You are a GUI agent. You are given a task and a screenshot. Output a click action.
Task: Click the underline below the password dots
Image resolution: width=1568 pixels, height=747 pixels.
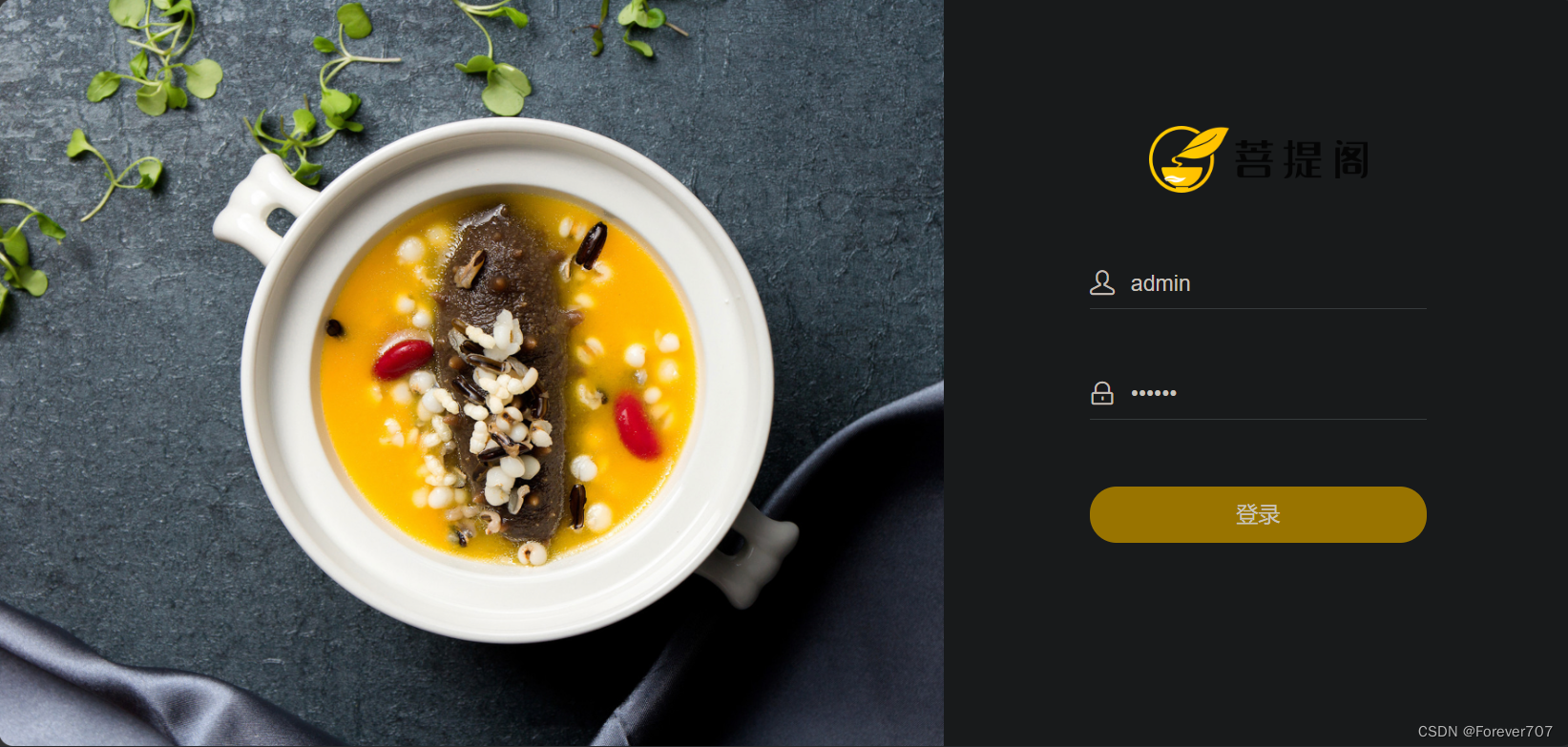(x=1258, y=419)
